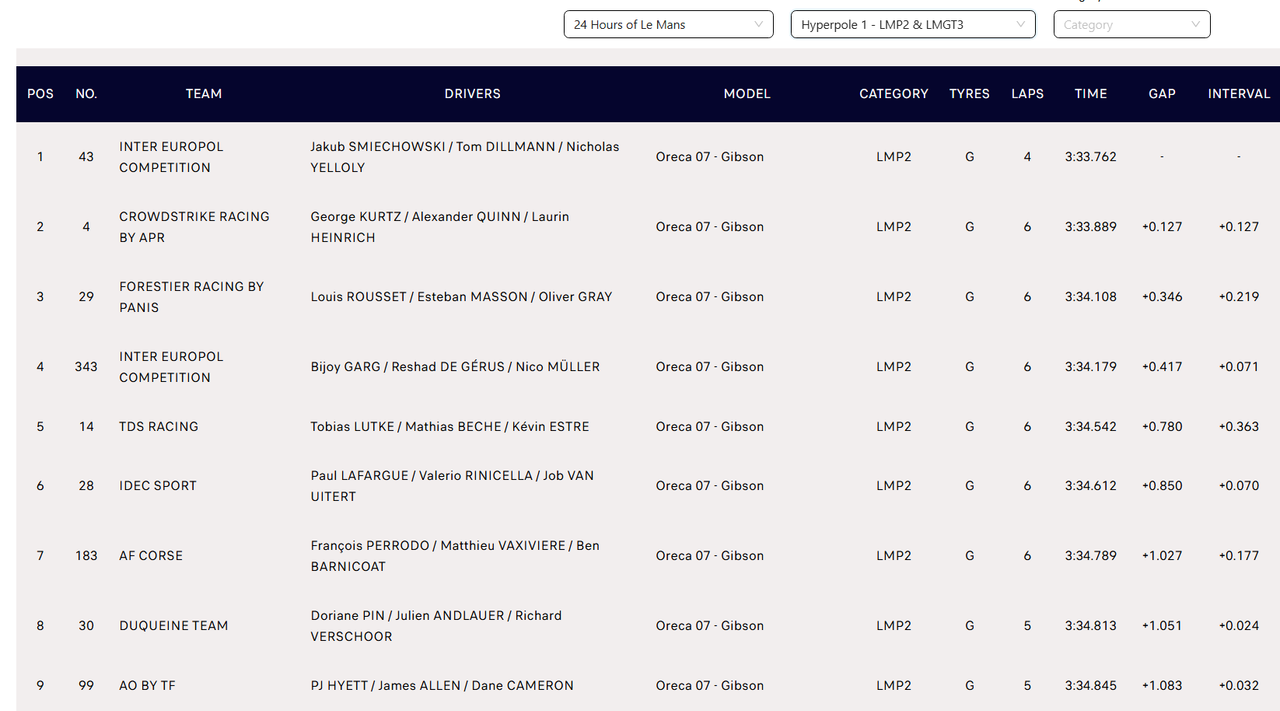Screen dimensions: 1280x711
Task: Click the TEAM column header
Action: (x=204, y=94)
